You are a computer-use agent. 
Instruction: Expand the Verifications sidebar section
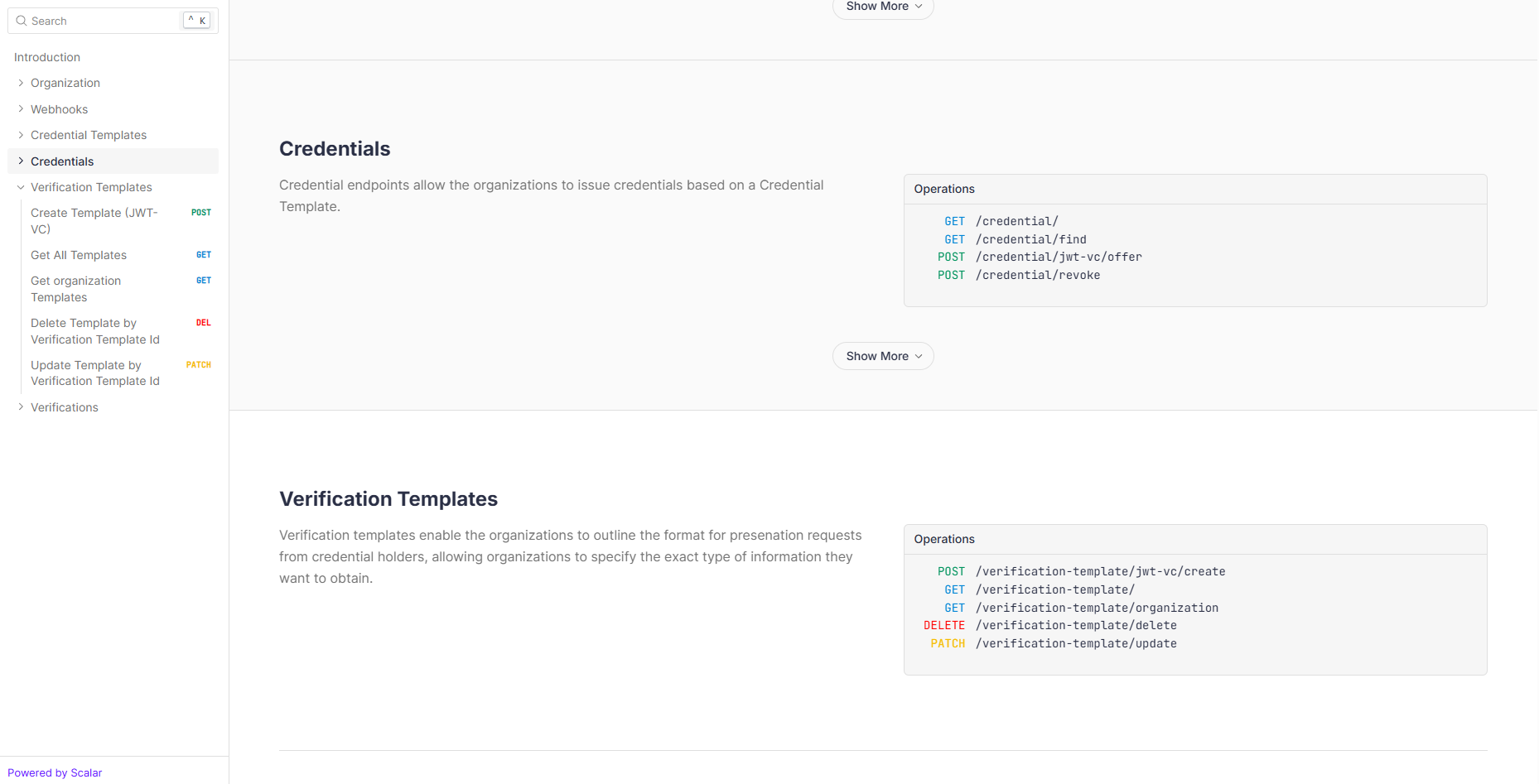21,407
